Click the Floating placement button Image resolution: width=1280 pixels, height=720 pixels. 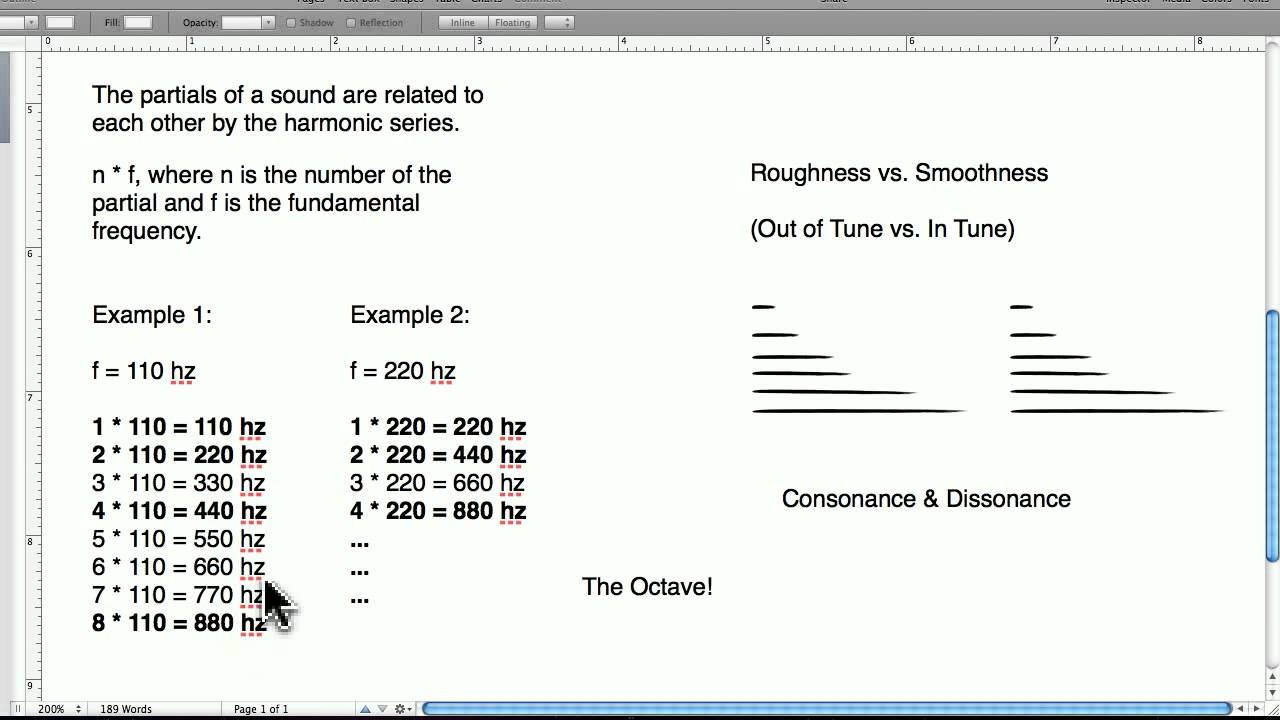[513, 22]
